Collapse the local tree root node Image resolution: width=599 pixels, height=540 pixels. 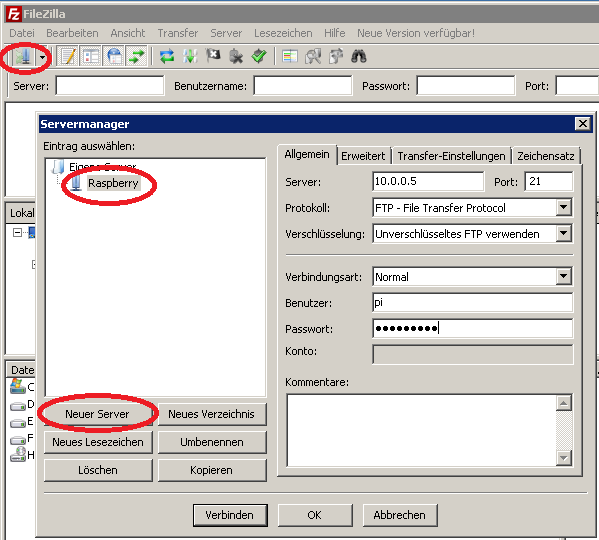(17, 232)
